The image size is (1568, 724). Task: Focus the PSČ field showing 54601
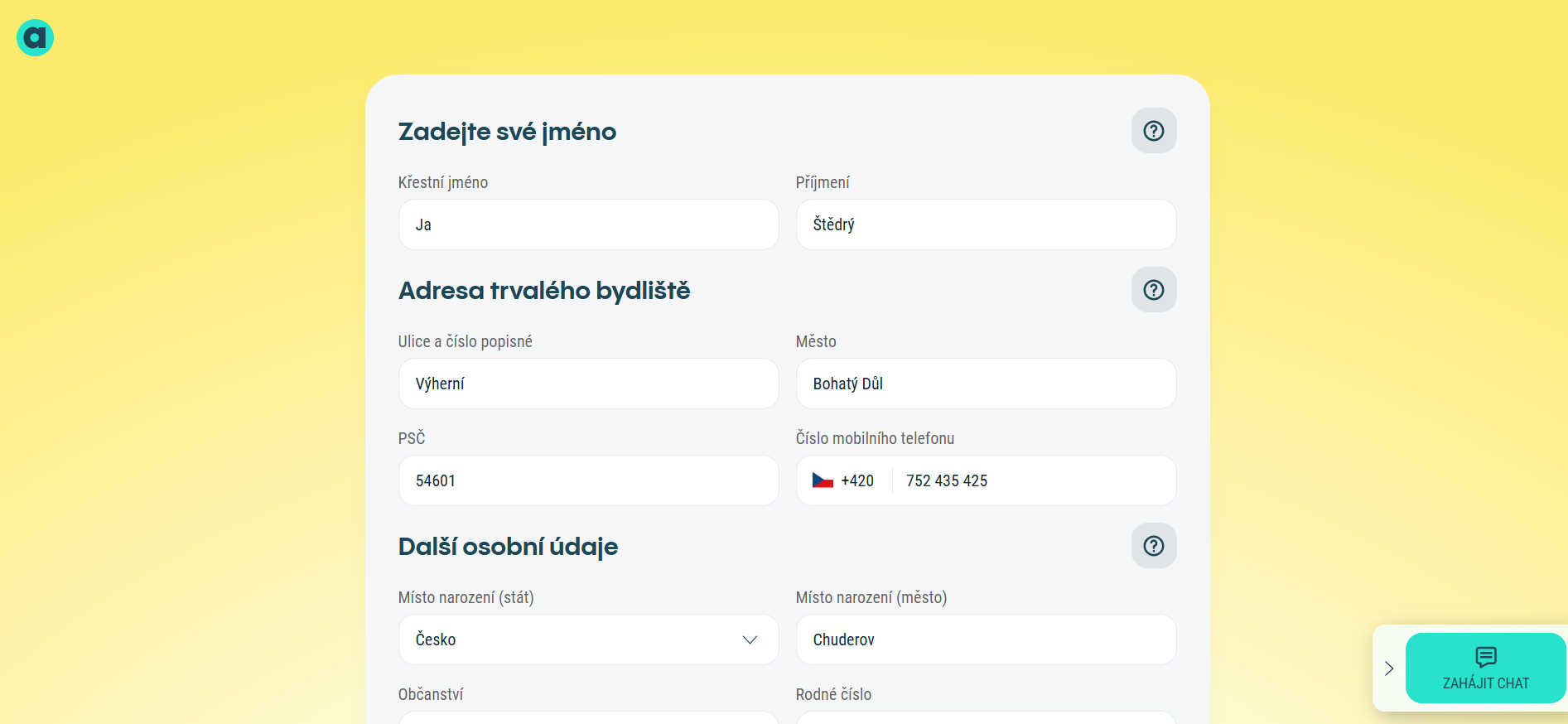click(588, 480)
